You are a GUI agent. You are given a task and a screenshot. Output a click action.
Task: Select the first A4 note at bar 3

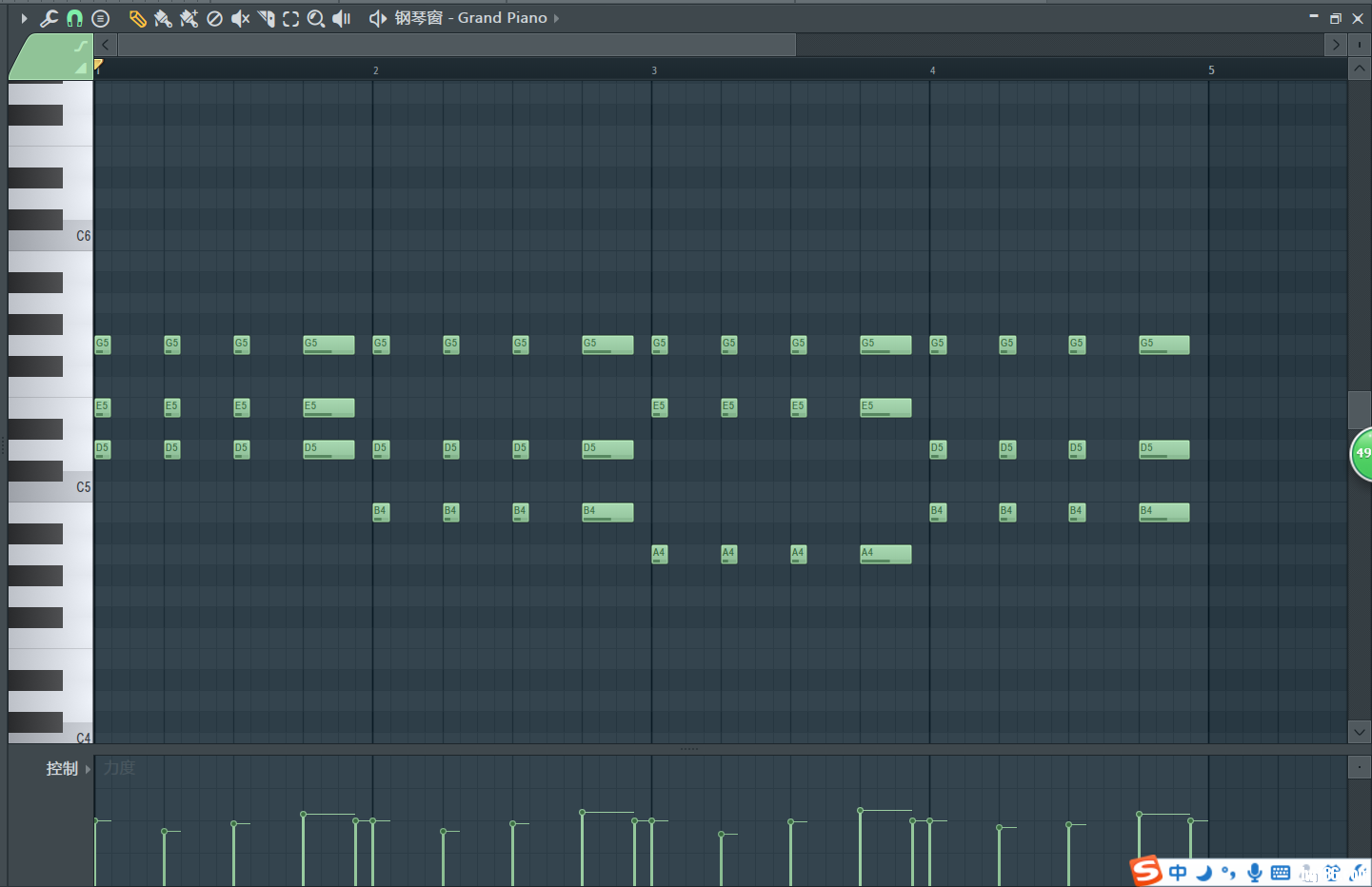tap(659, 554)
